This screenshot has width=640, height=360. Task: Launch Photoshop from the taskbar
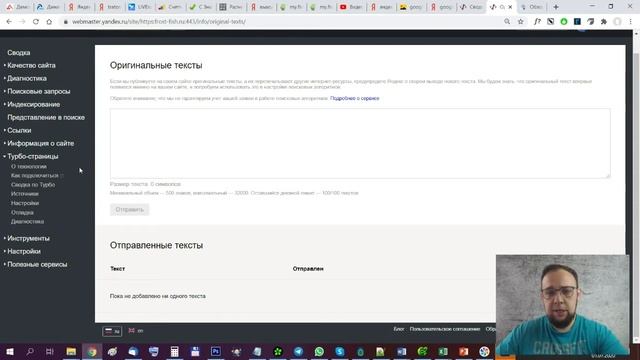216,351
